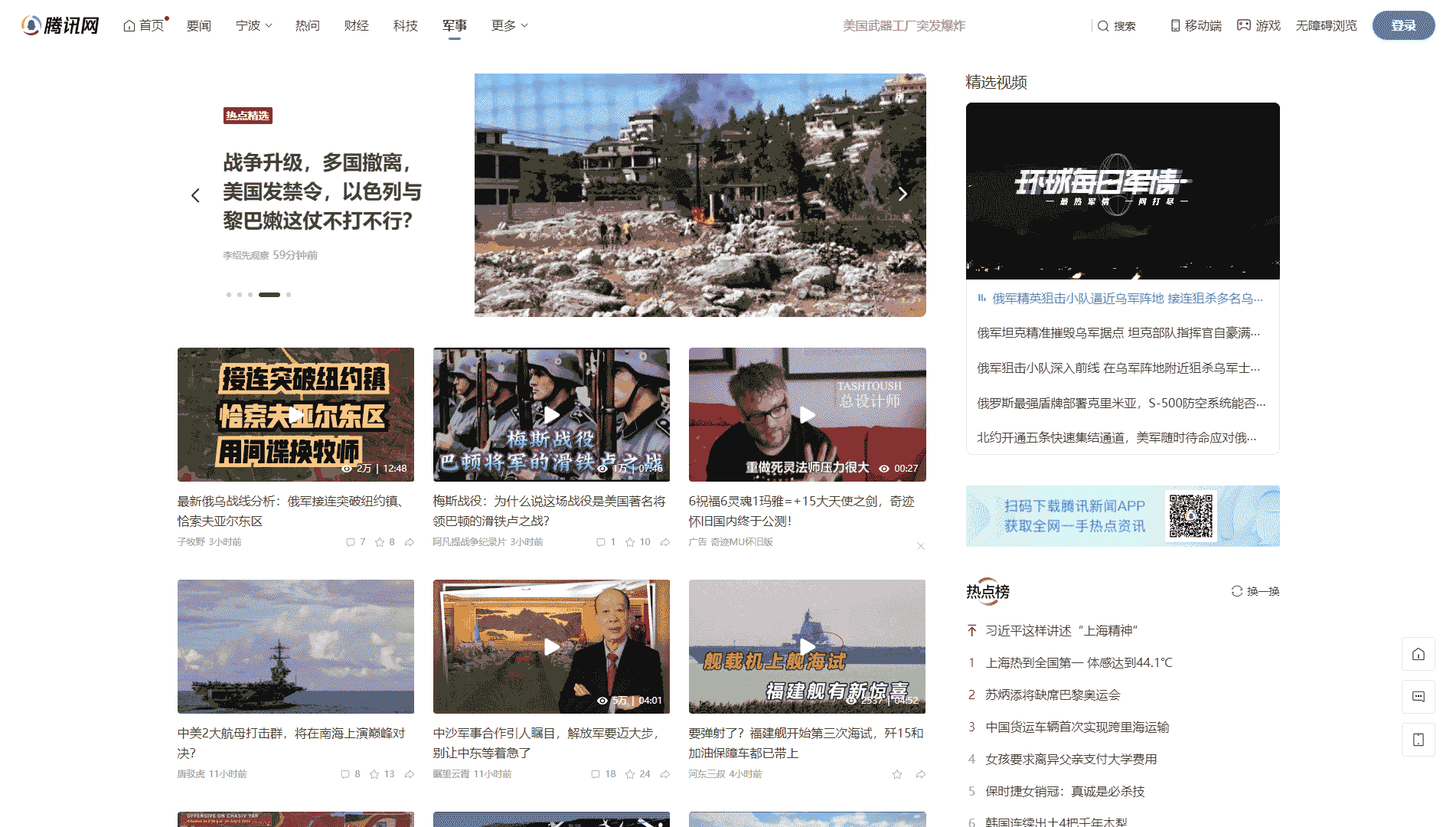The image size is (1456, 827).
Task: Select the 军事 military tab
Action: coord(455,25)
